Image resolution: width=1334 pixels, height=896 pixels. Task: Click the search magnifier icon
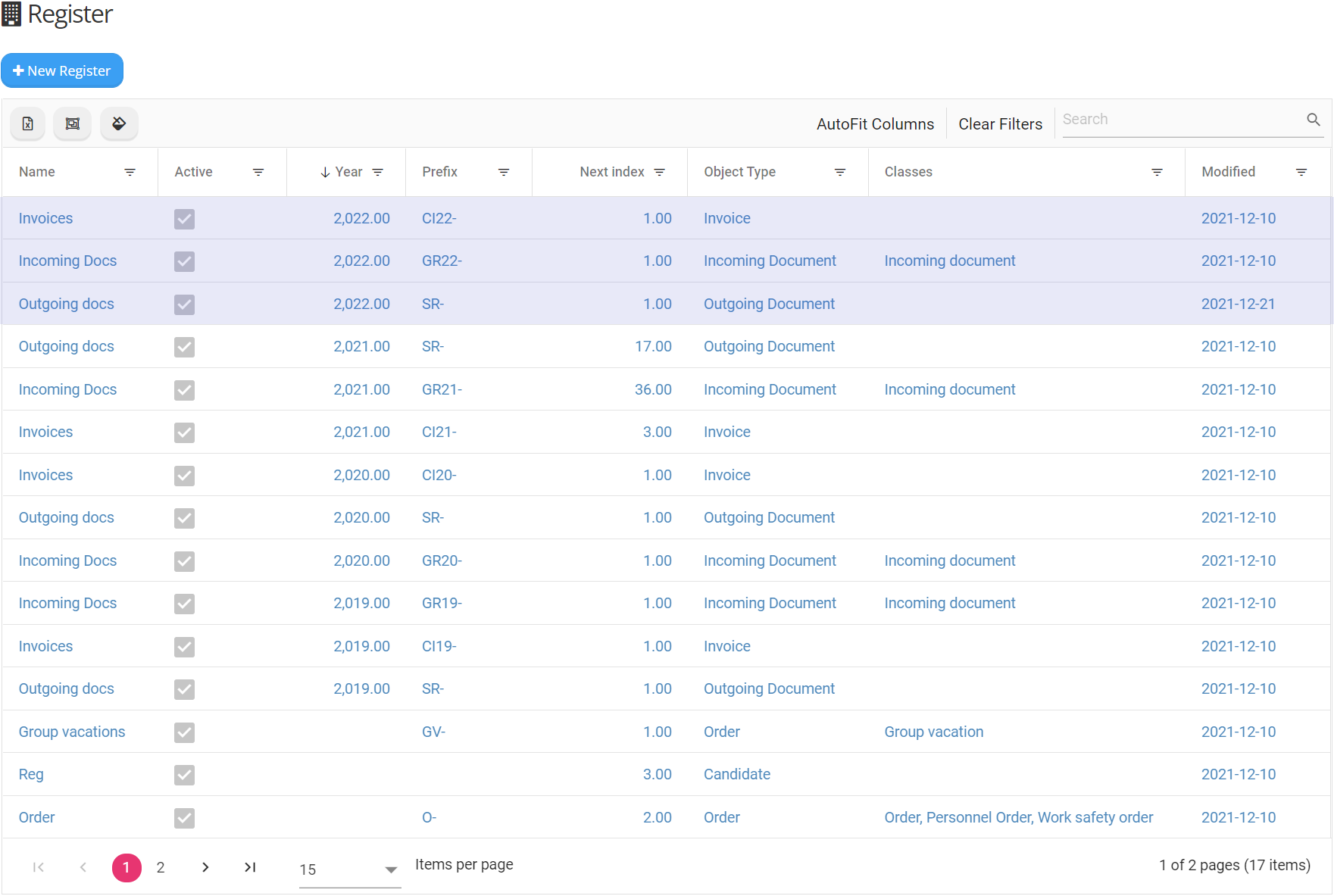pos(1313,119)
